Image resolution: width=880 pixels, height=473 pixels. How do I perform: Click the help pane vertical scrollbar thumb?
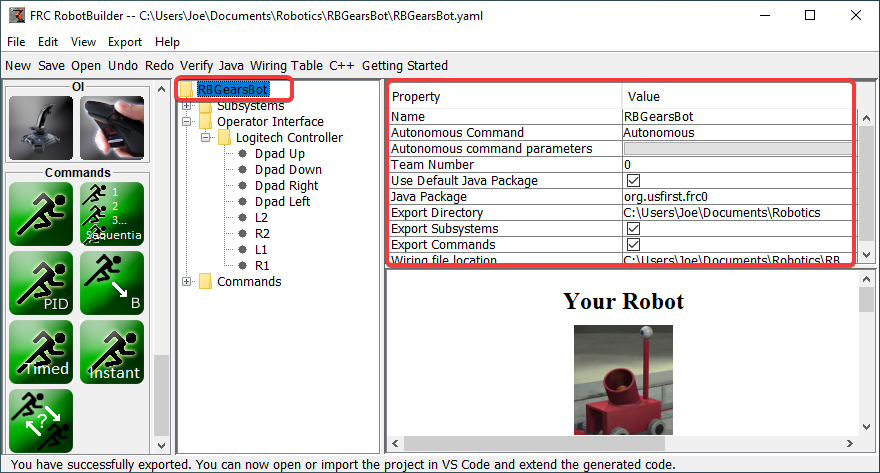tap(867, 300)
